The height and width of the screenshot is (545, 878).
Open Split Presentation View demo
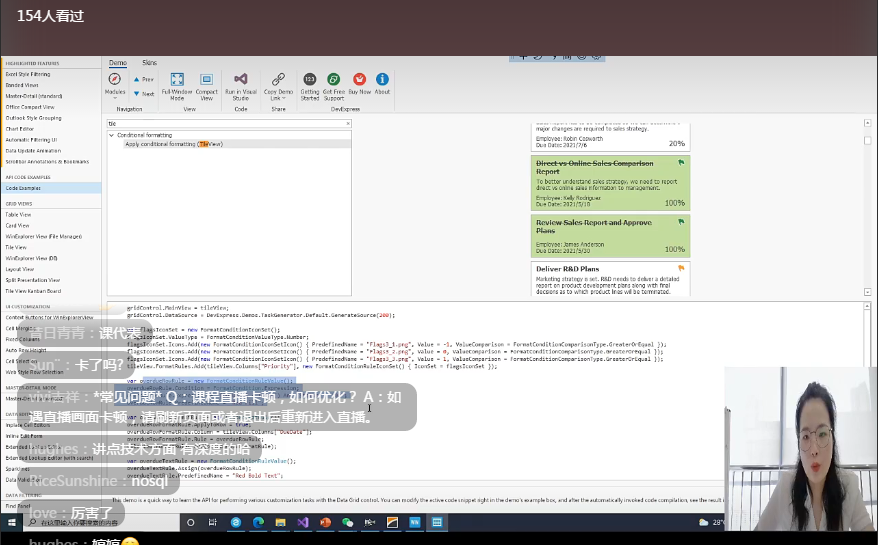tap(32, 280)
